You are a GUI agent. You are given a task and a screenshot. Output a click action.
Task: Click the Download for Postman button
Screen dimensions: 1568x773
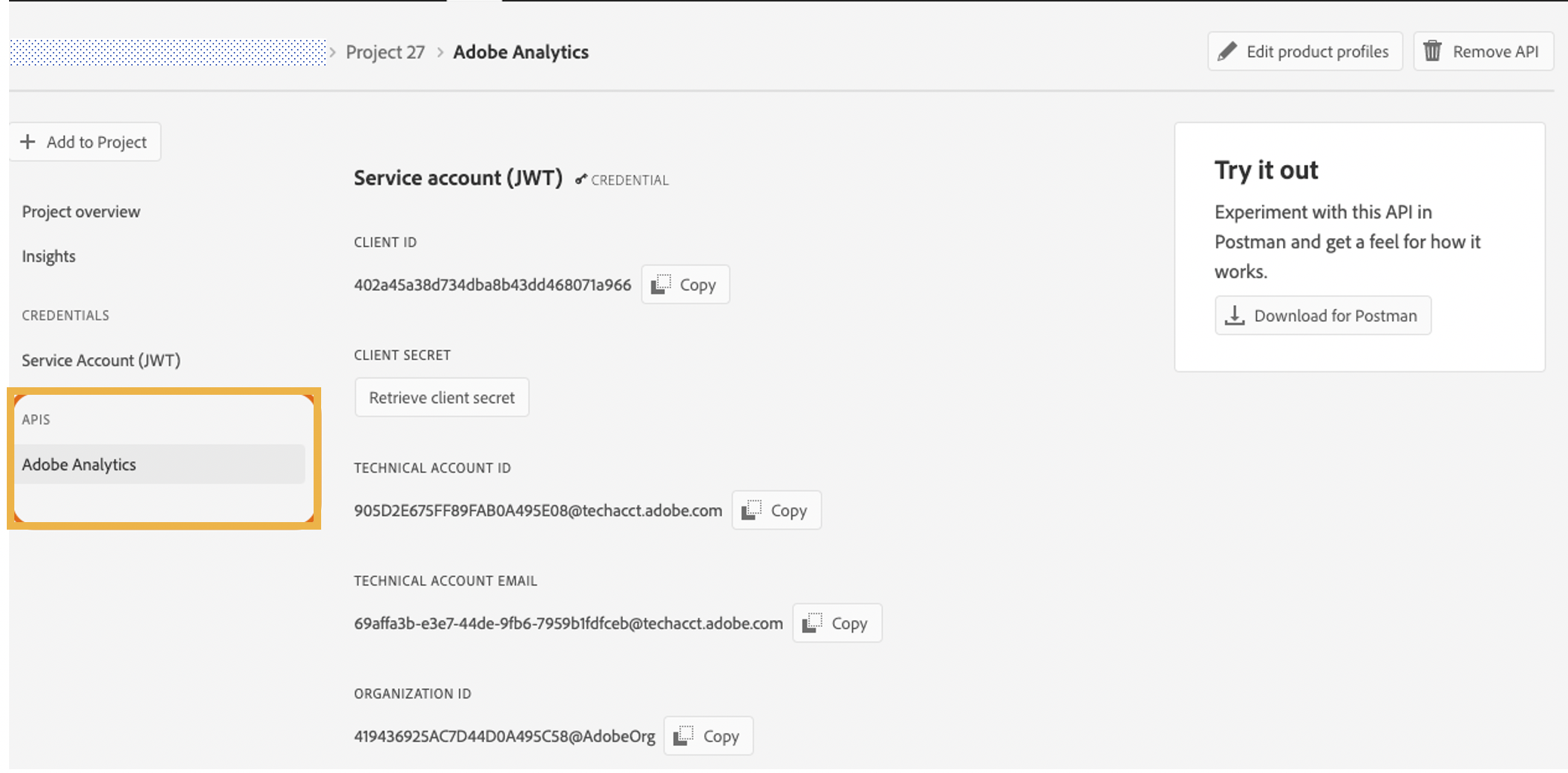(x=1323, y=315)
